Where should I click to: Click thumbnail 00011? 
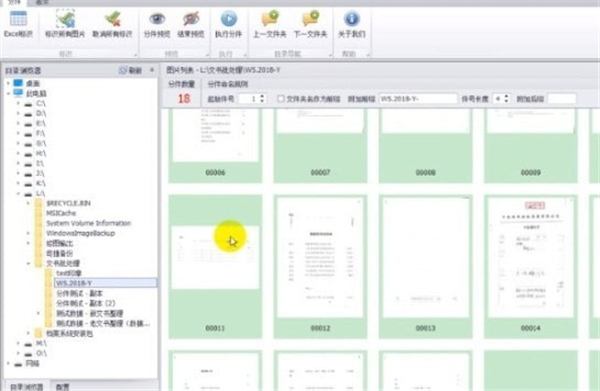pos(215,266)
